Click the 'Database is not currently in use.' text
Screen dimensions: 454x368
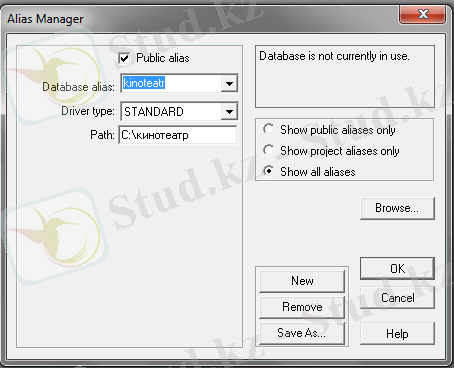point(334,56)
